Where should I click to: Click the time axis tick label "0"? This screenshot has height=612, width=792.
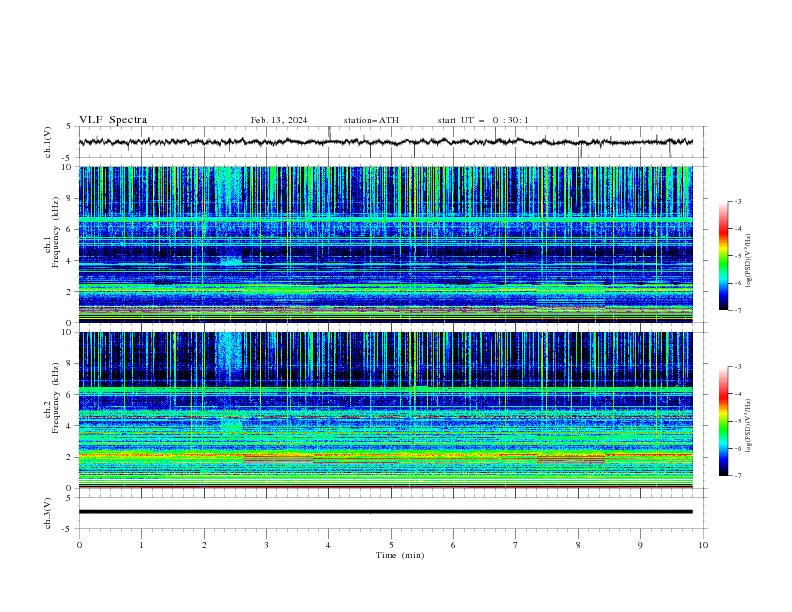(x=79, y=545)
